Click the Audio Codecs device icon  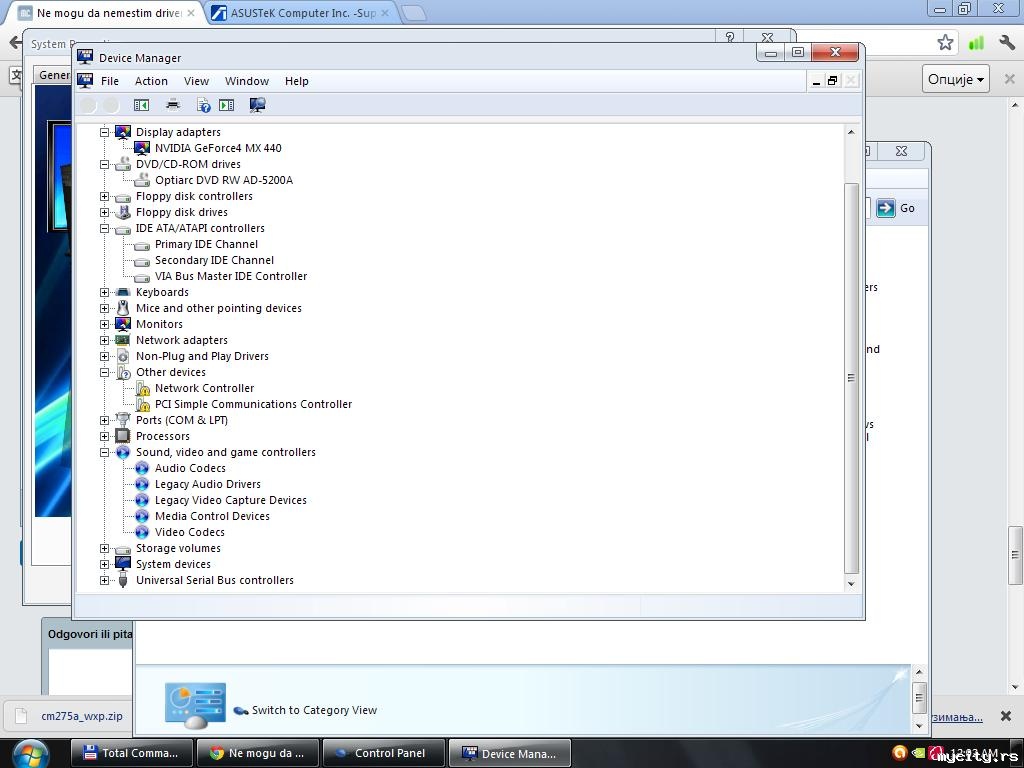click(142, 468)
